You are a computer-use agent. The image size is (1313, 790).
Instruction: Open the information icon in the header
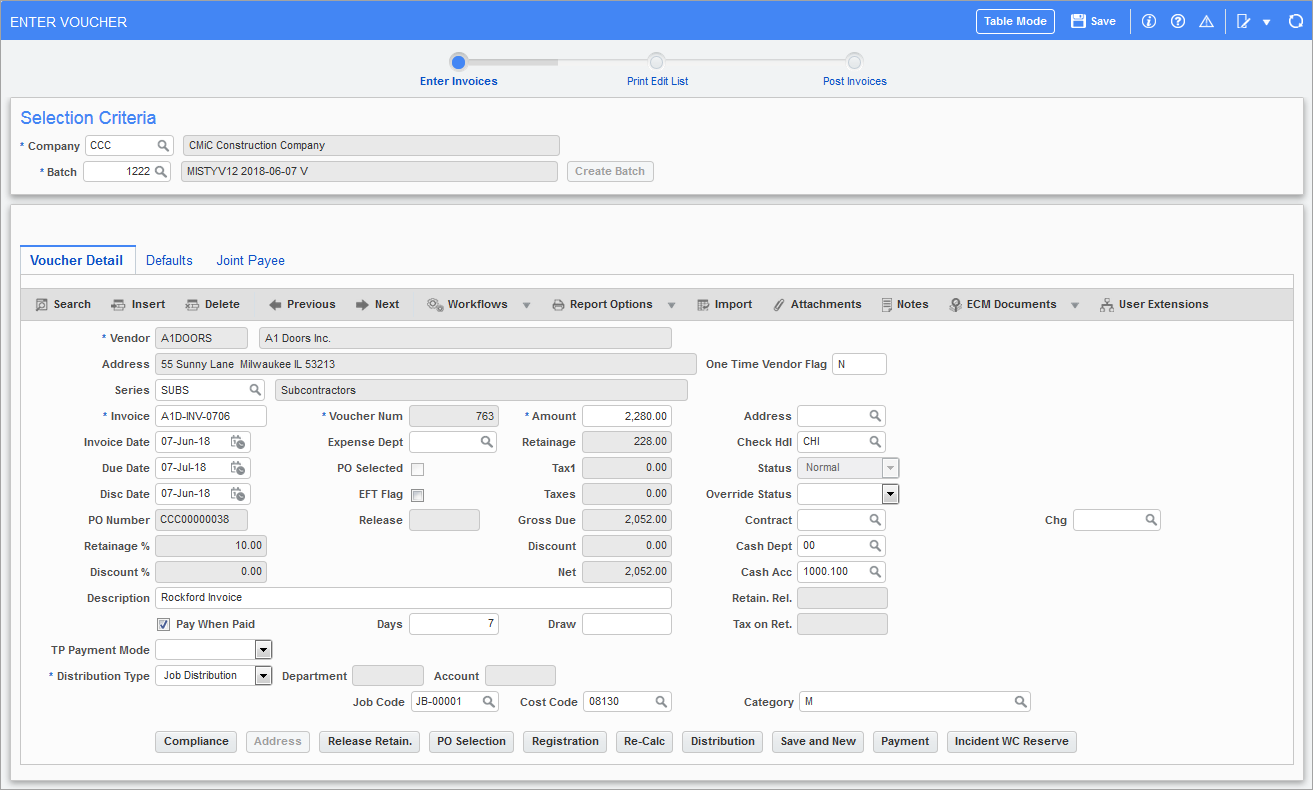tap(1148, 21)
